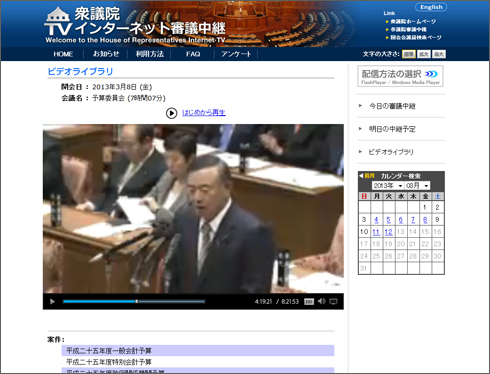Open the FAQ navigation item
Image resolution: width=490 pixels, height=374 pixels.
coord(193,54)
